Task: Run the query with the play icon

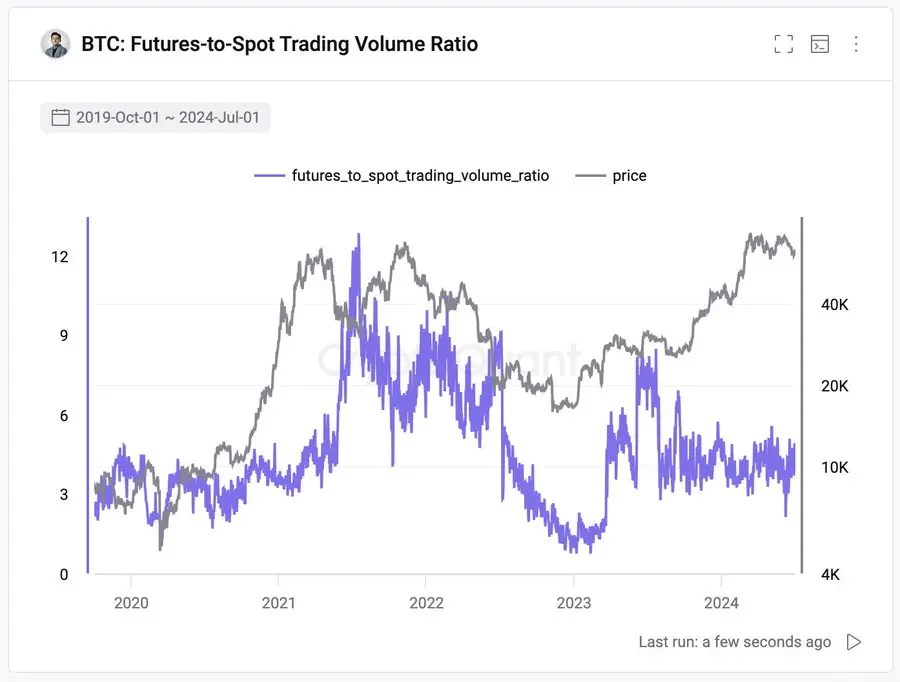Action: (851, 642)
